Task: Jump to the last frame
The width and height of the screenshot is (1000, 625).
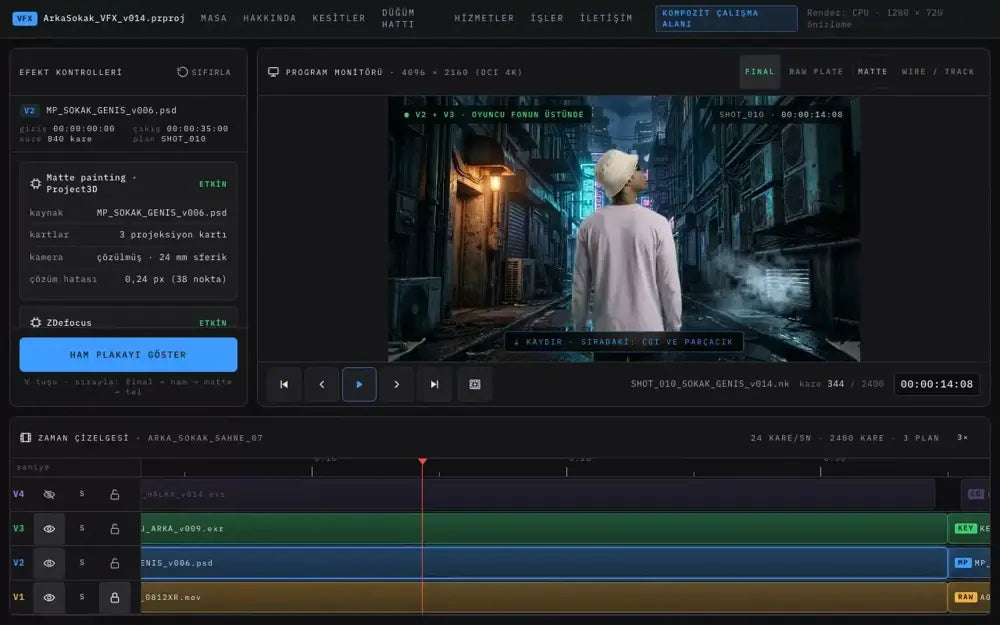Action: [434, 385]
